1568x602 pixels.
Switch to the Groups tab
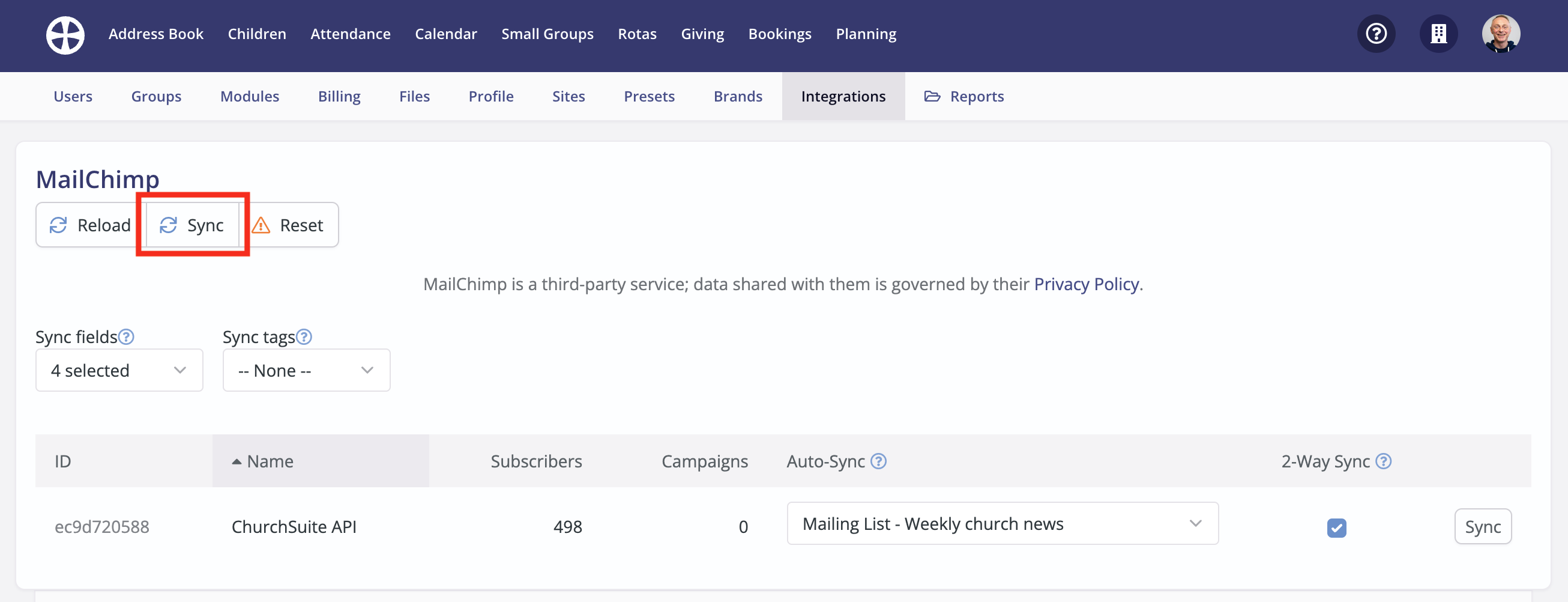pos(157,96)
